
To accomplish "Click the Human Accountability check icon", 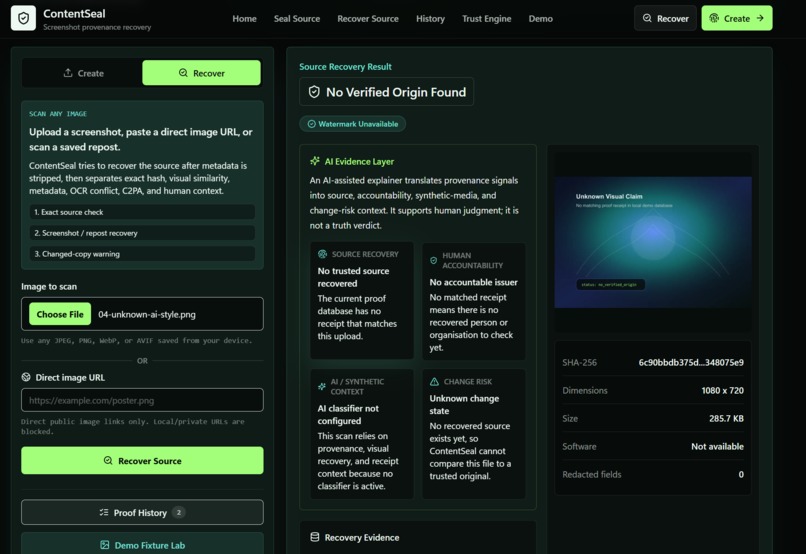I will (x=433, y=261).
